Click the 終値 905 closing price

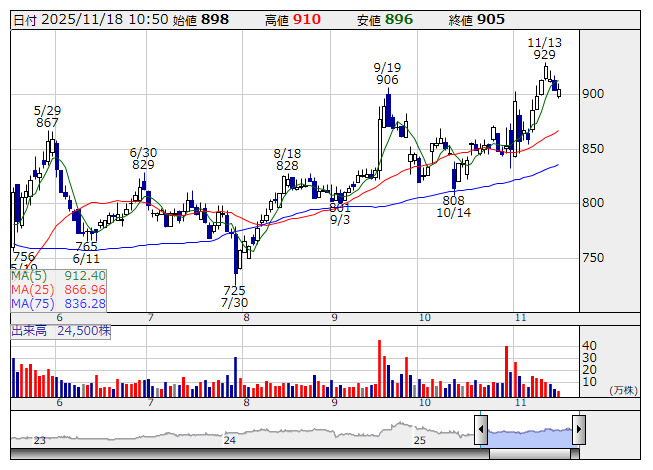point(476,20)
